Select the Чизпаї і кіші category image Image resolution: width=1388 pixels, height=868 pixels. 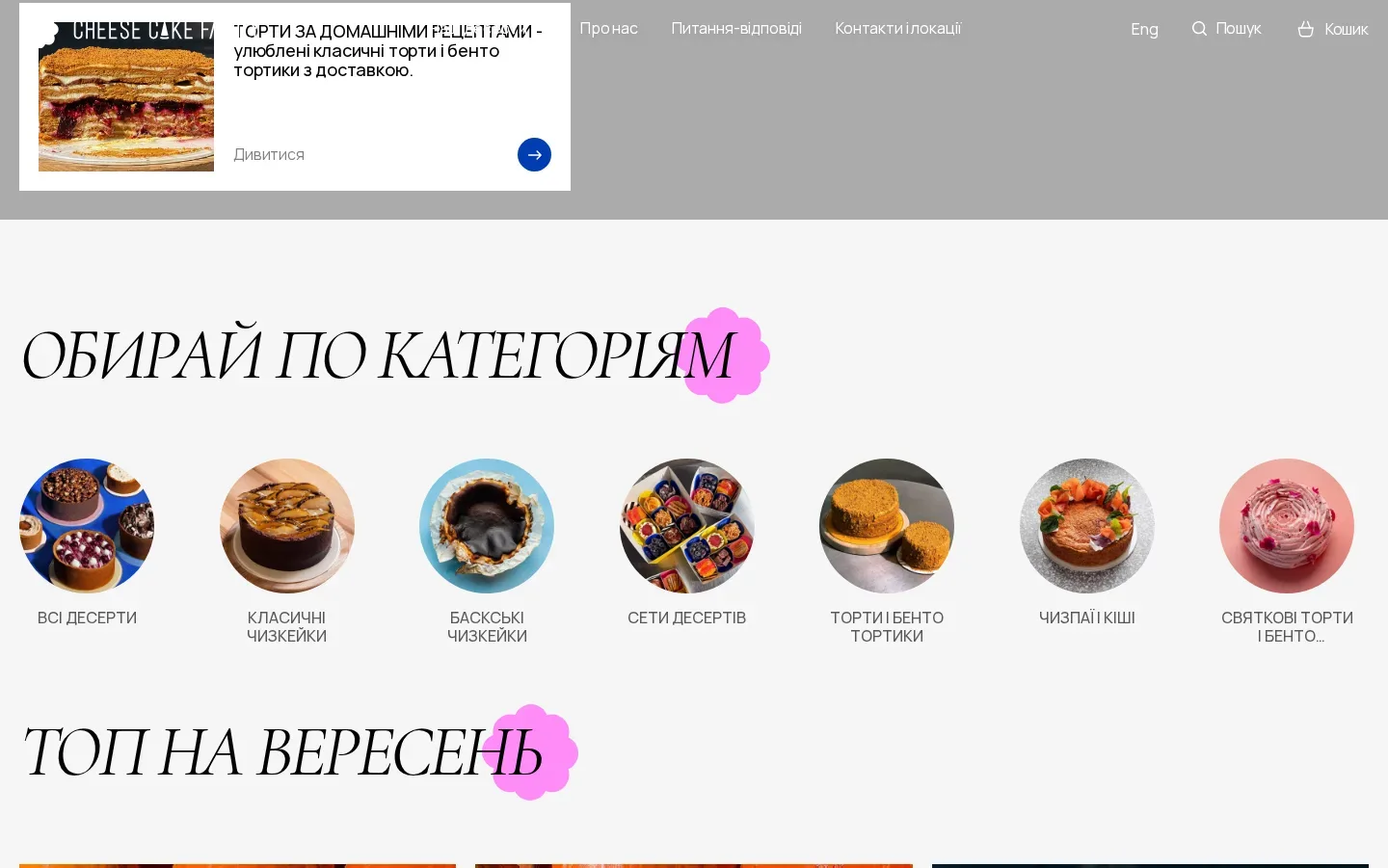point(1087,526)
